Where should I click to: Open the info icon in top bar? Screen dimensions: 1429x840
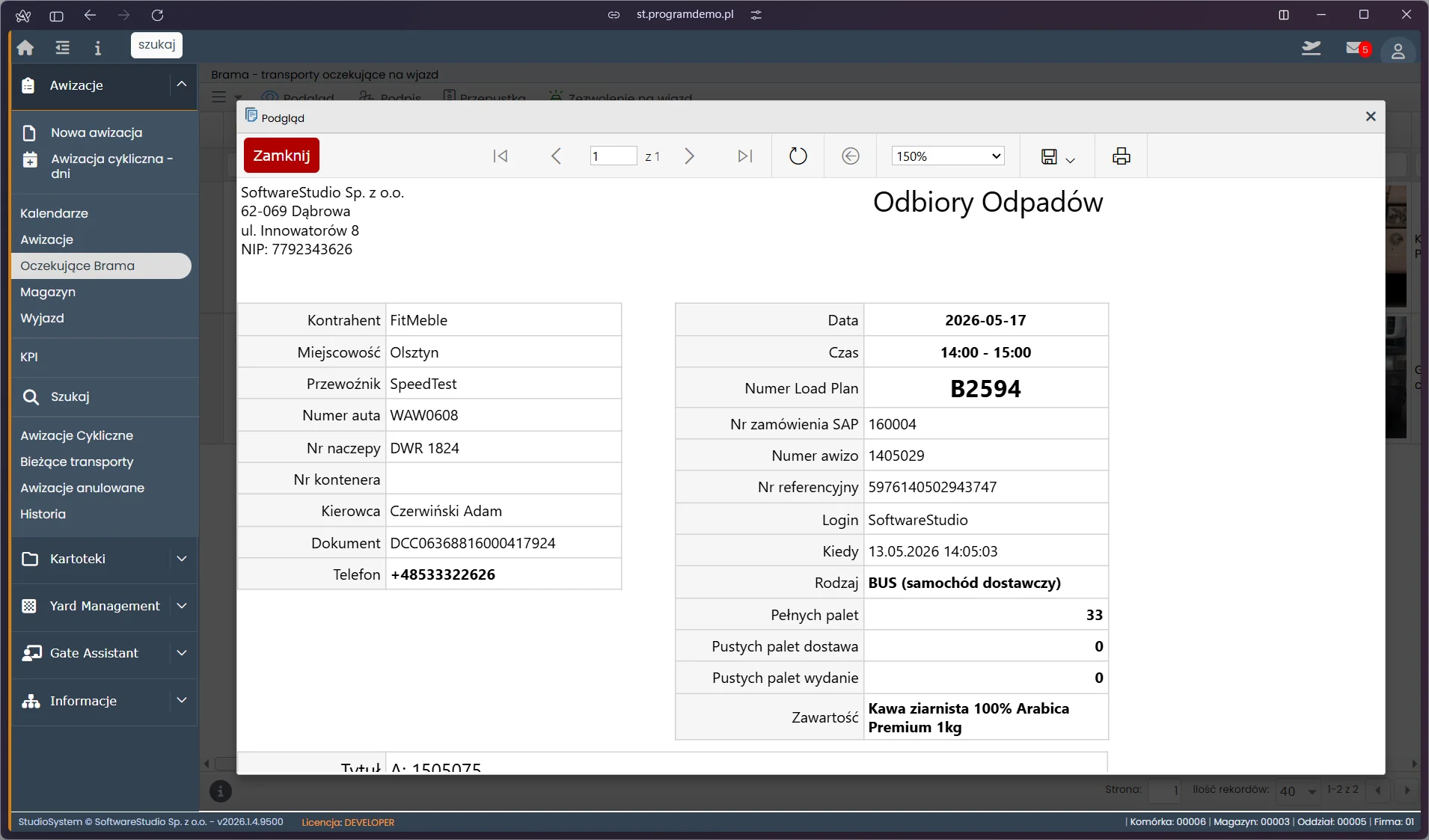[x=97, y=48]
